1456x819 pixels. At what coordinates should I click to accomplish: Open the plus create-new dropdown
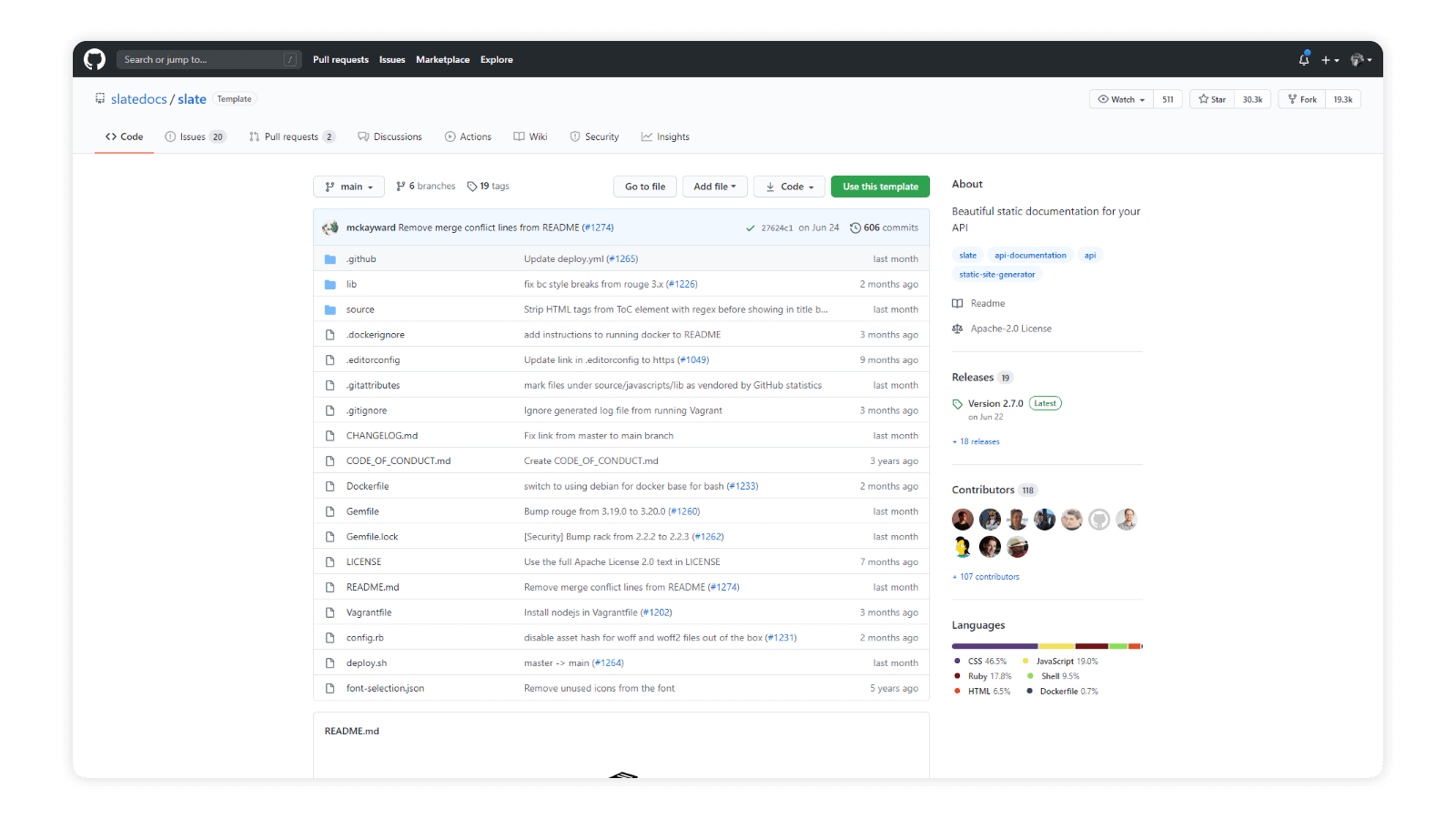click(1330, 60)
